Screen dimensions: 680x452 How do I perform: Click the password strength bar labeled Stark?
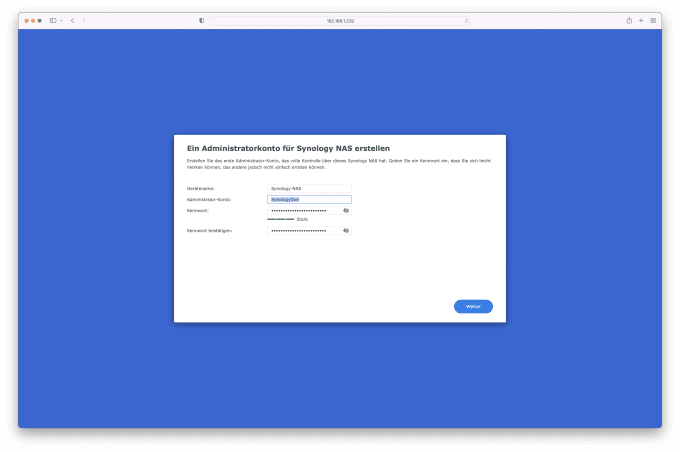pyautogui.click(x=281, y=219)
